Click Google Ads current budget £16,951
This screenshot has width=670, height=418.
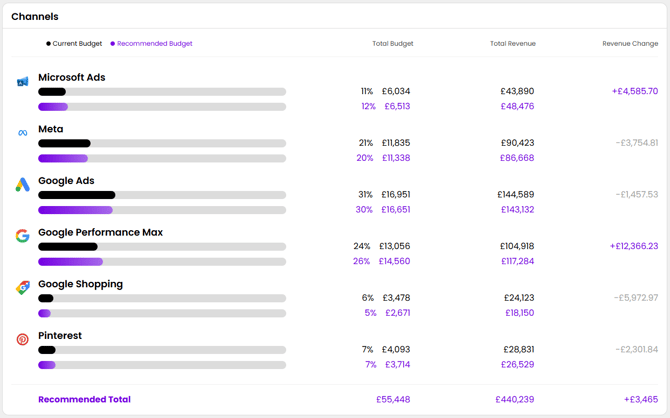[x=396, y=195]
